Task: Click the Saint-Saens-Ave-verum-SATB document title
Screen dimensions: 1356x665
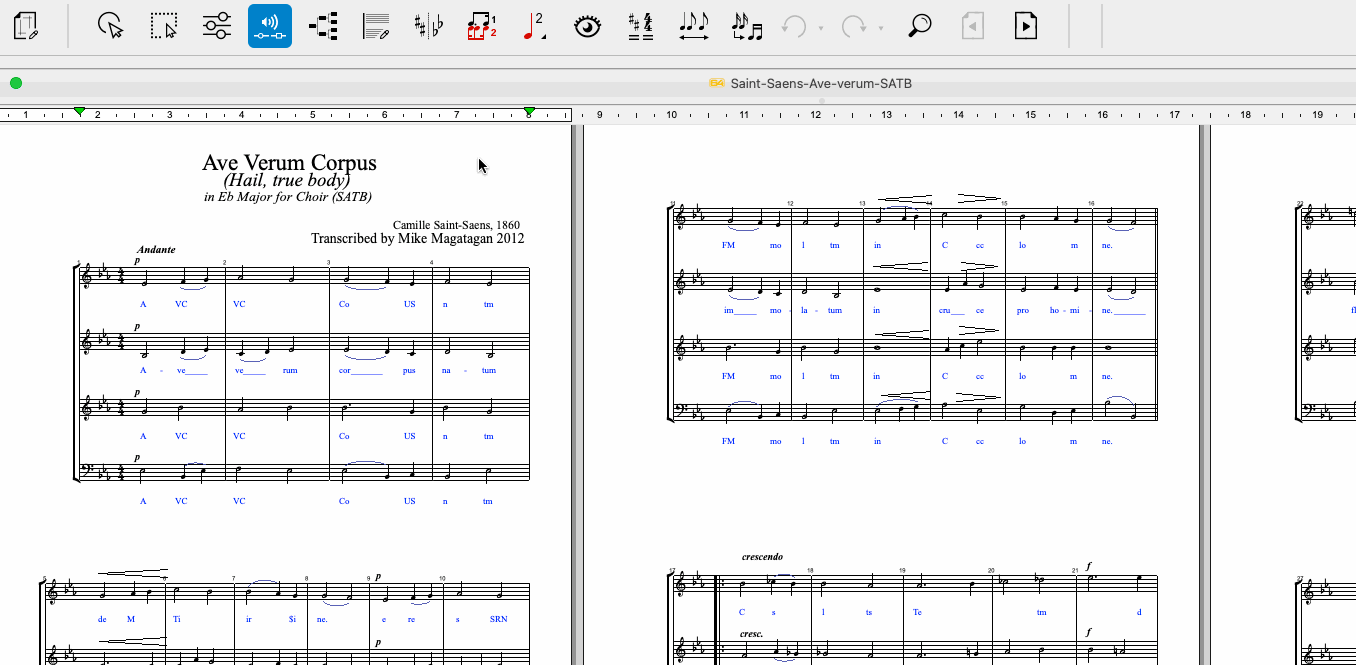Action: tap(820, 83)
